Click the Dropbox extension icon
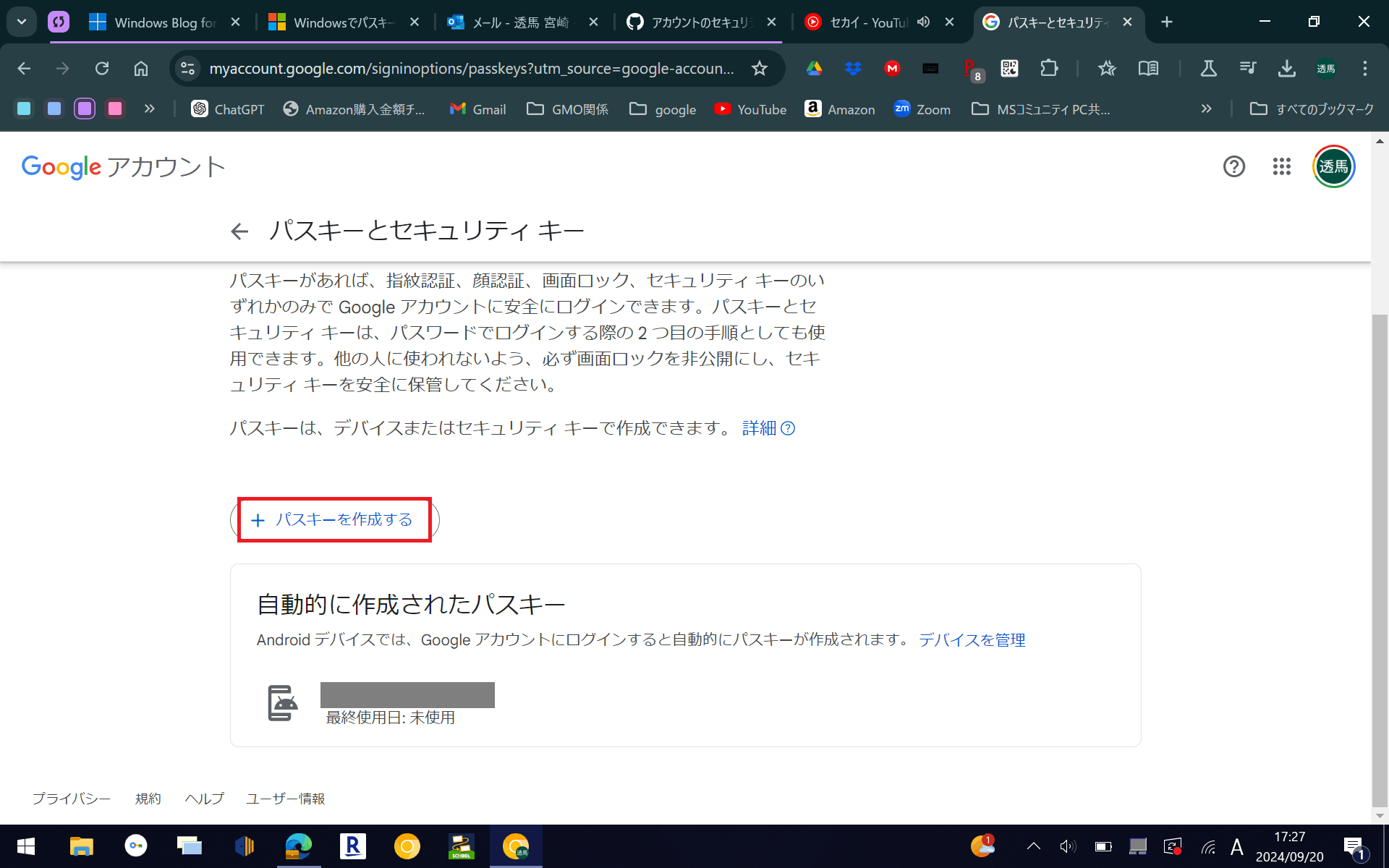1389x868 pixels. pos(853,69)
